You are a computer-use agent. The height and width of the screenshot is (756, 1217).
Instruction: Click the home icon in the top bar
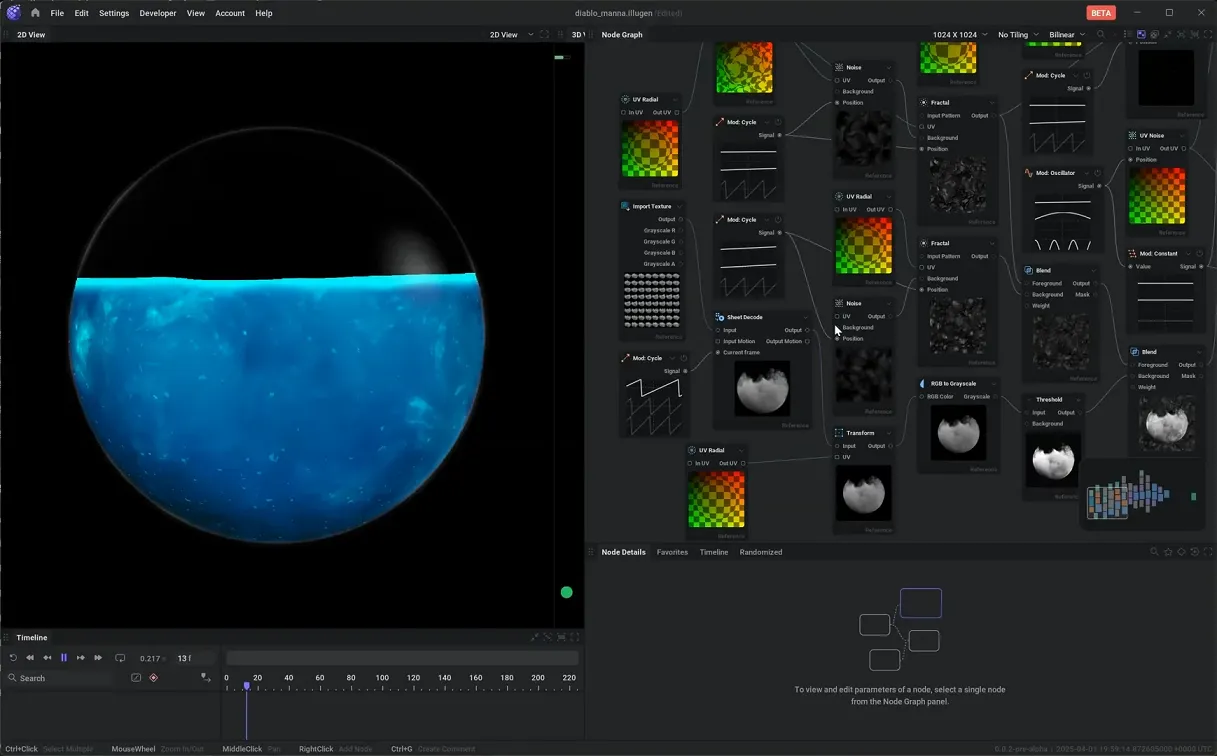tap(35, 13)
